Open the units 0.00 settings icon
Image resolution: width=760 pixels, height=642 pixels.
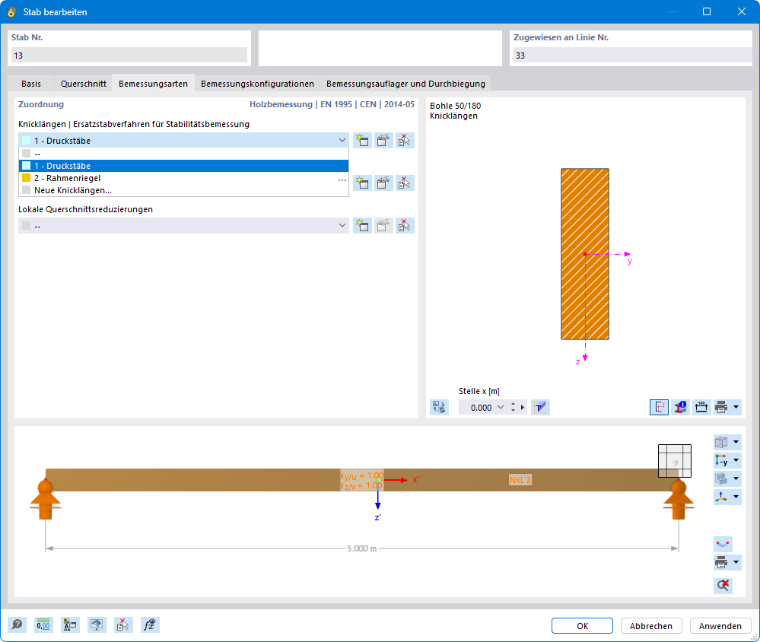click(x=44, y=625)
